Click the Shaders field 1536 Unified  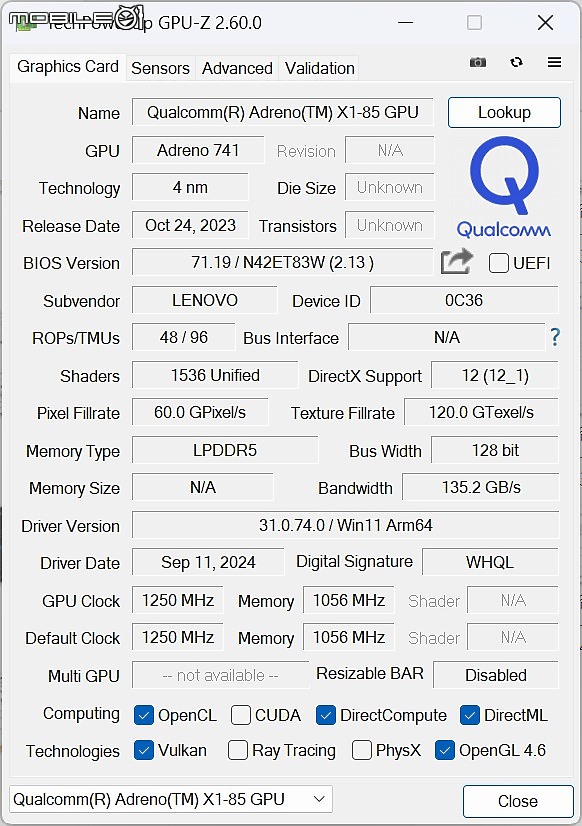pos(215,375)
